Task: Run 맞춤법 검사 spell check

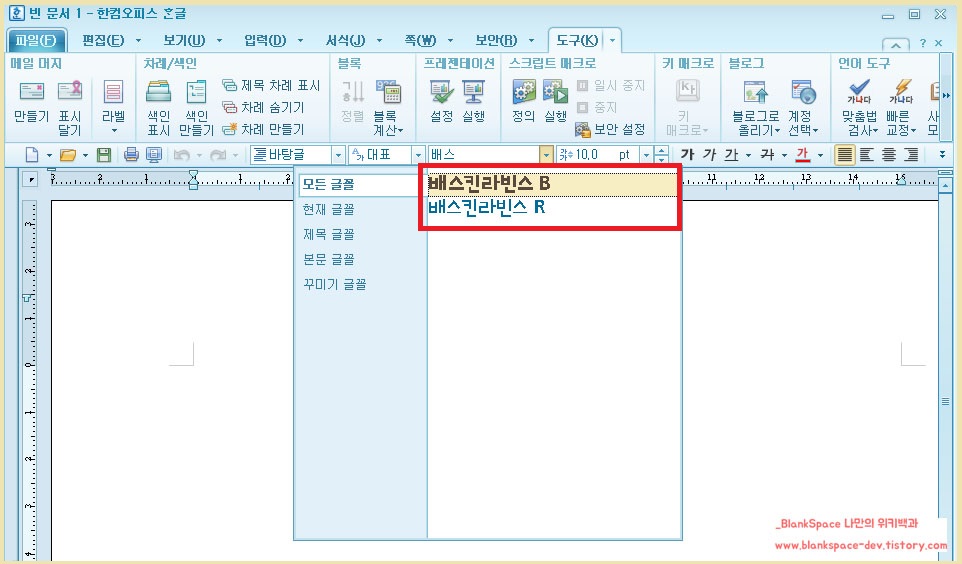Action: click(x=860, y=107)
